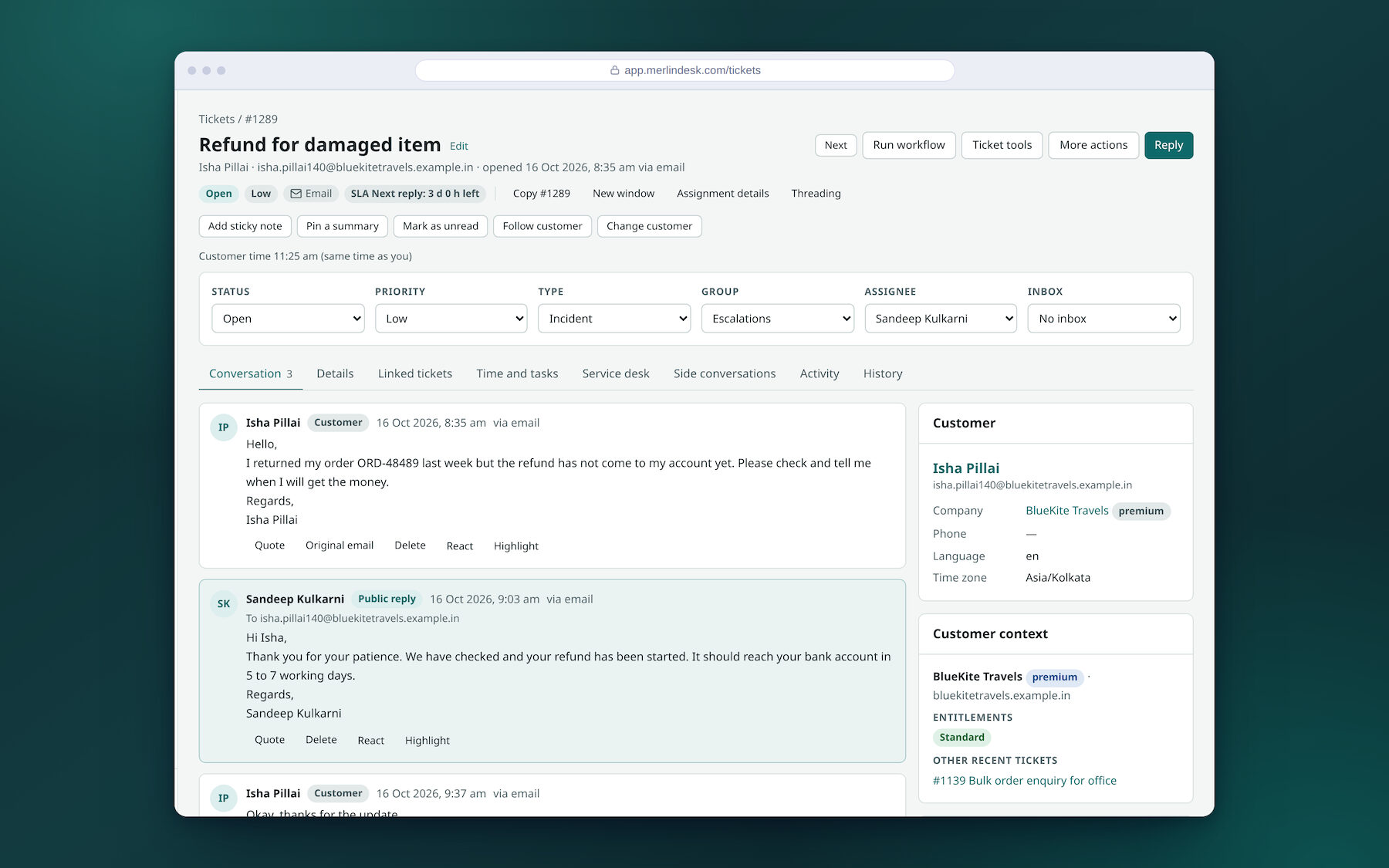
Task: Edit the ticket title
Action: 459,147
